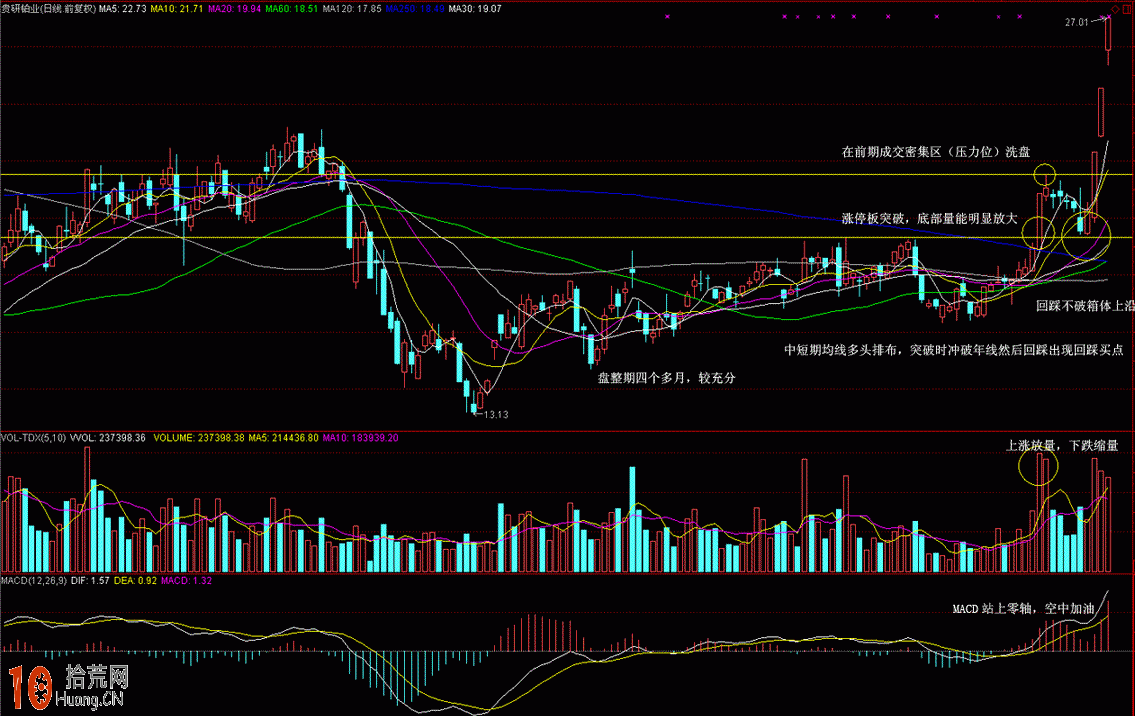Click the square window icon beside the diamond
This screenshot has width=1135, height=716.
point(1127,9)
